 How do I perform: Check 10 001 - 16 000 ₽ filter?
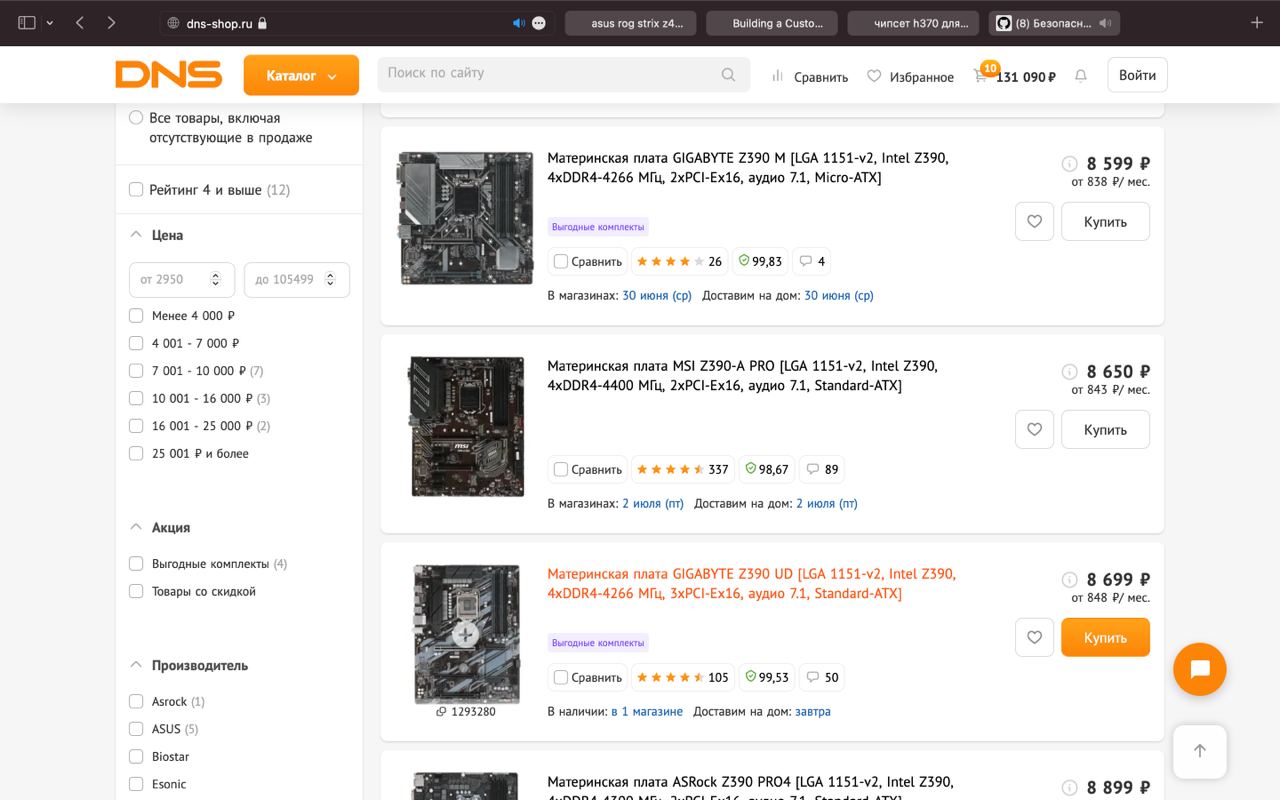coord(136,398)
